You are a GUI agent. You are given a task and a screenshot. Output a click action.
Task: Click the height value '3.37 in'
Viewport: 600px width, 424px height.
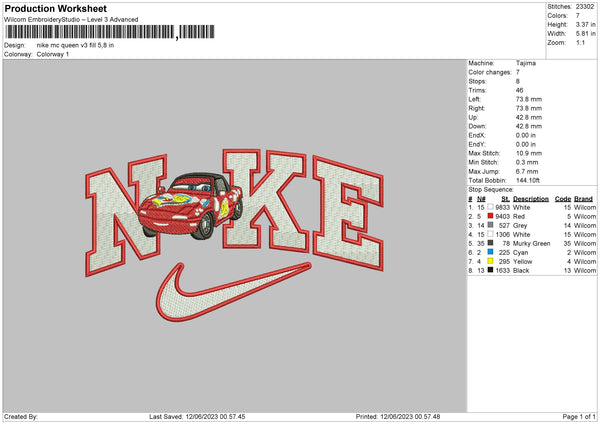(585, 24)
